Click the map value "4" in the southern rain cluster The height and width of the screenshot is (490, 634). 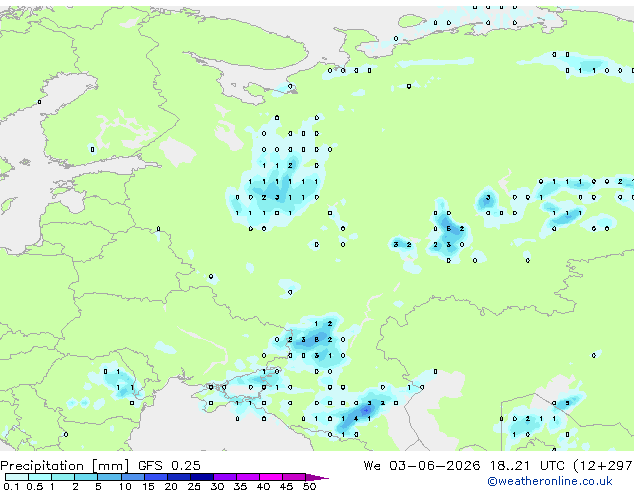pyautogui.click(x=356, y=419)
